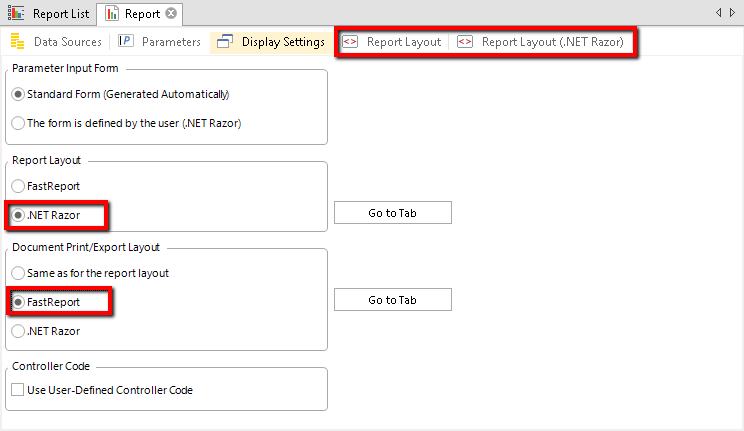744x431 pixels.
Task: Click the Data Sources stacked icon
Action: (x=17, y=42)
